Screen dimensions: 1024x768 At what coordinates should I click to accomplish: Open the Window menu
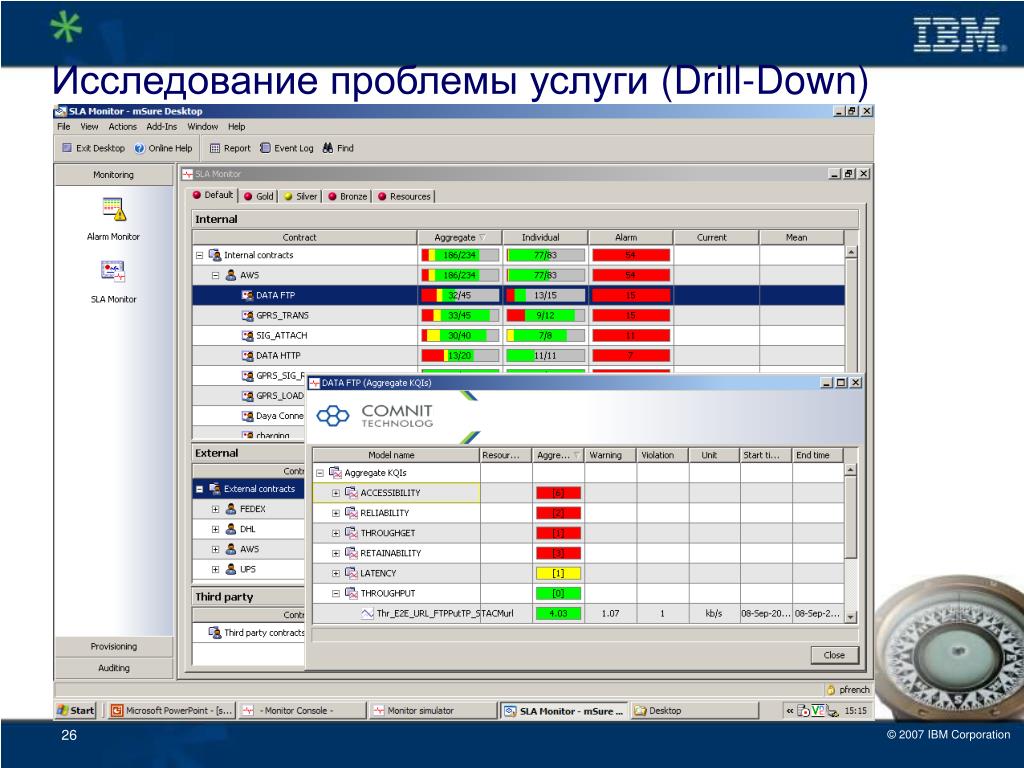[x=202, y=127]
